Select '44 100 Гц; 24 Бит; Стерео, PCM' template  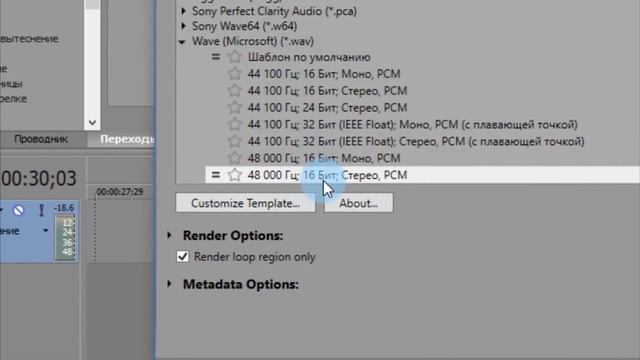pyautogui.click(x=327, y=107)
